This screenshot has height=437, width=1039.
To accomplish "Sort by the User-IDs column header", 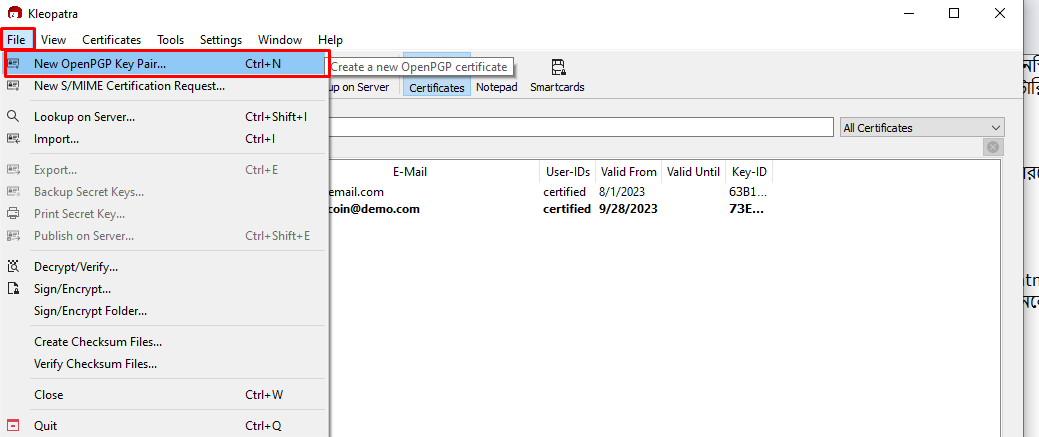I will 568,172.
